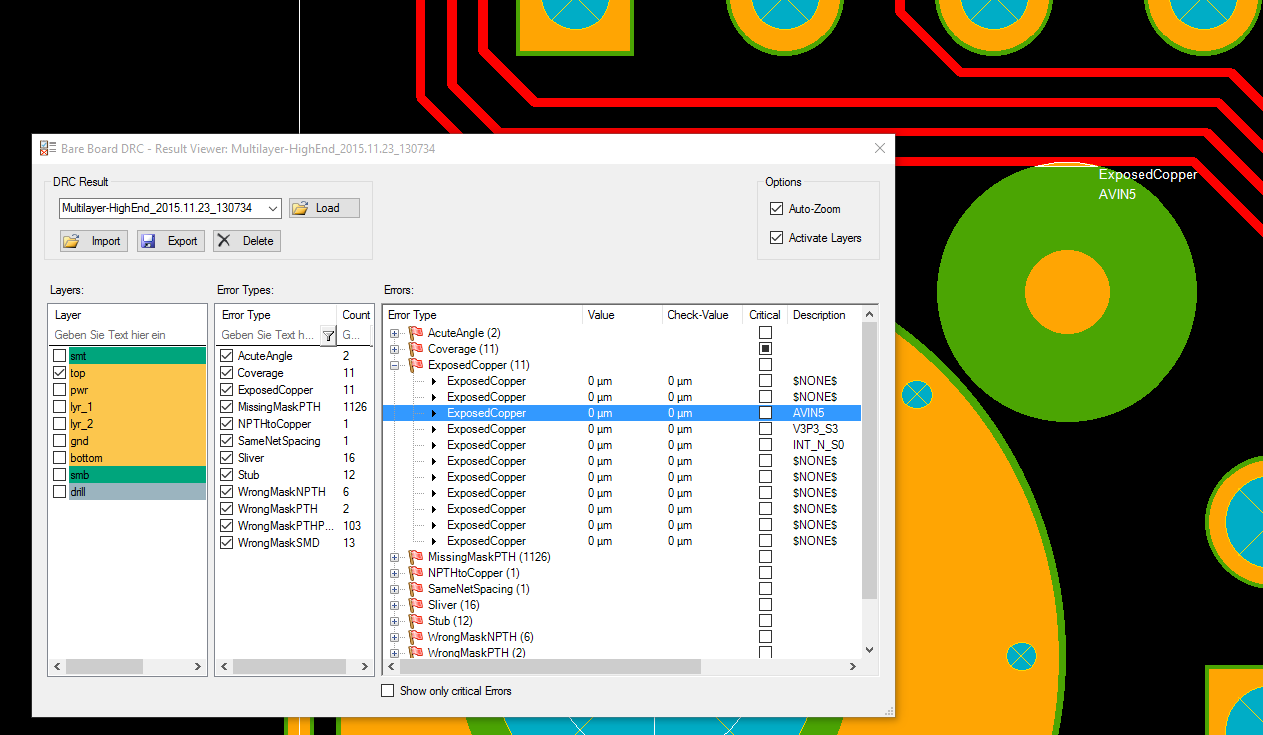The image size is (1263, 735).
Task: Select the ExposedCopper row described V3P3_S3
Action: pos(622,429)
